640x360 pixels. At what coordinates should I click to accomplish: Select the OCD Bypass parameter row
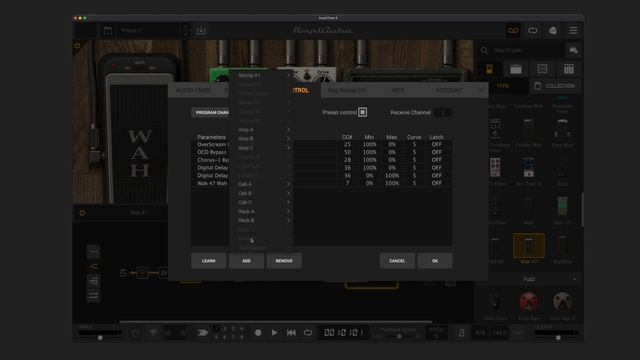321,152
